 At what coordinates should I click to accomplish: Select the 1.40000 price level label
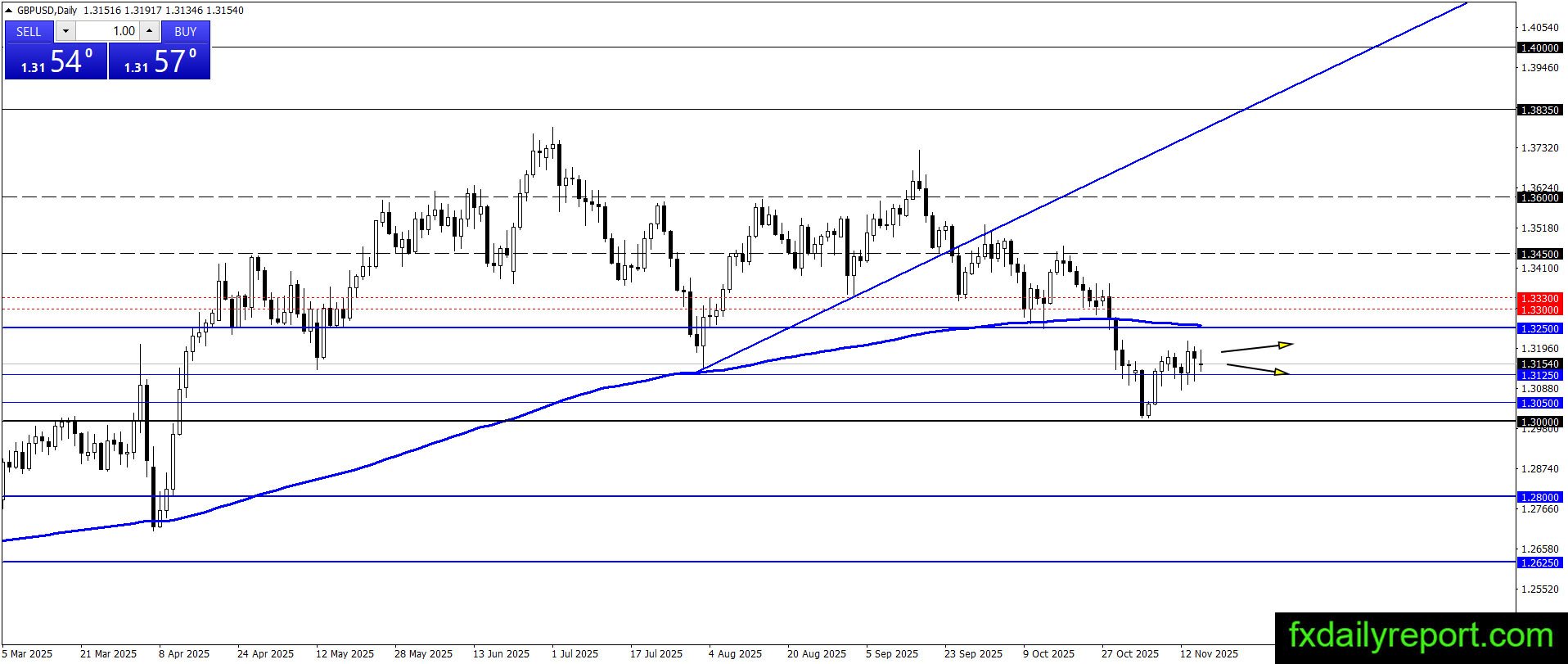click(x=1539, y=47)
